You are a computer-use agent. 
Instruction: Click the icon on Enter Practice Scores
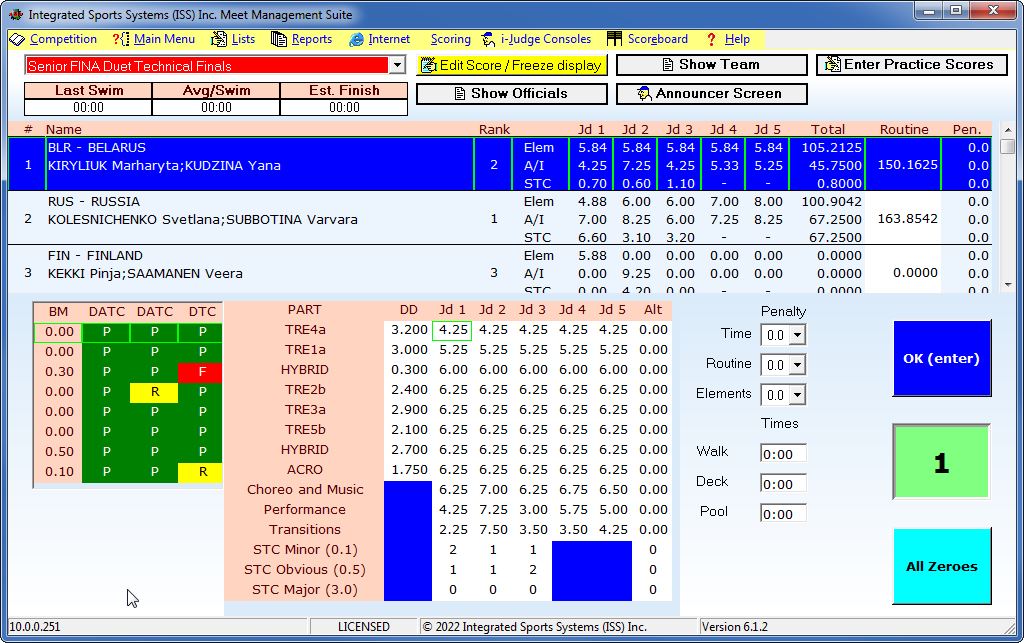[x=833, y=64]
